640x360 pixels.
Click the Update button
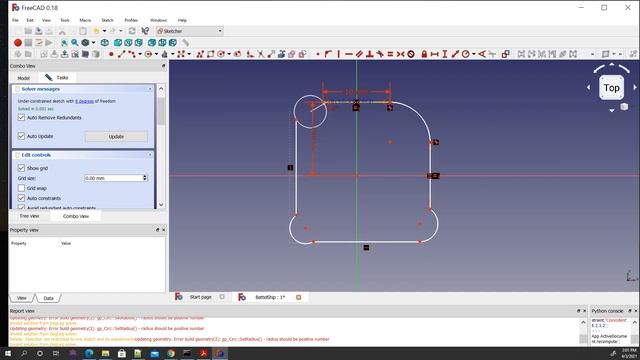click(x=116, y=136)
